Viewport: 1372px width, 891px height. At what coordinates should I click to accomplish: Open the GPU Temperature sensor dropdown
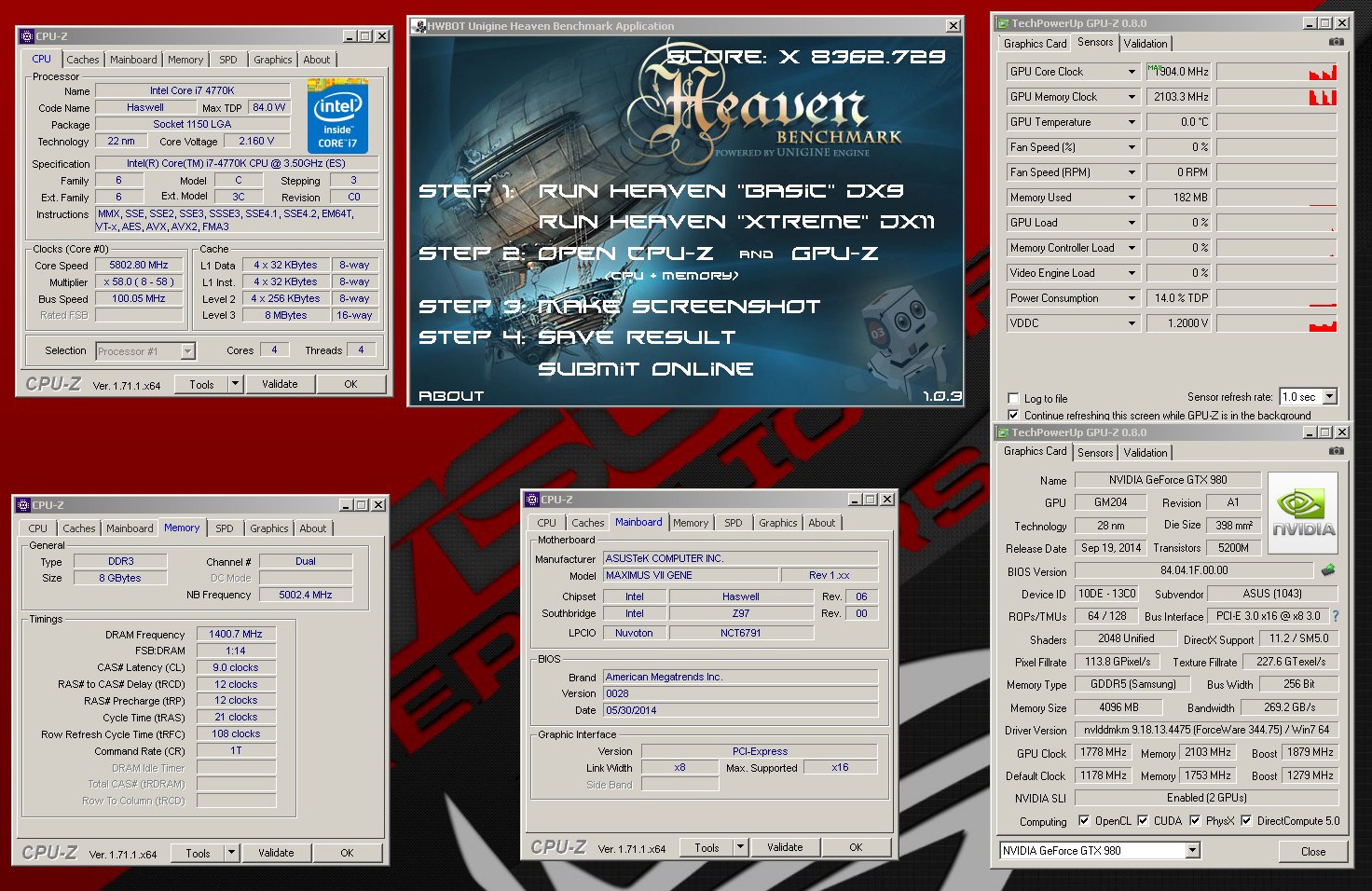1132,122
